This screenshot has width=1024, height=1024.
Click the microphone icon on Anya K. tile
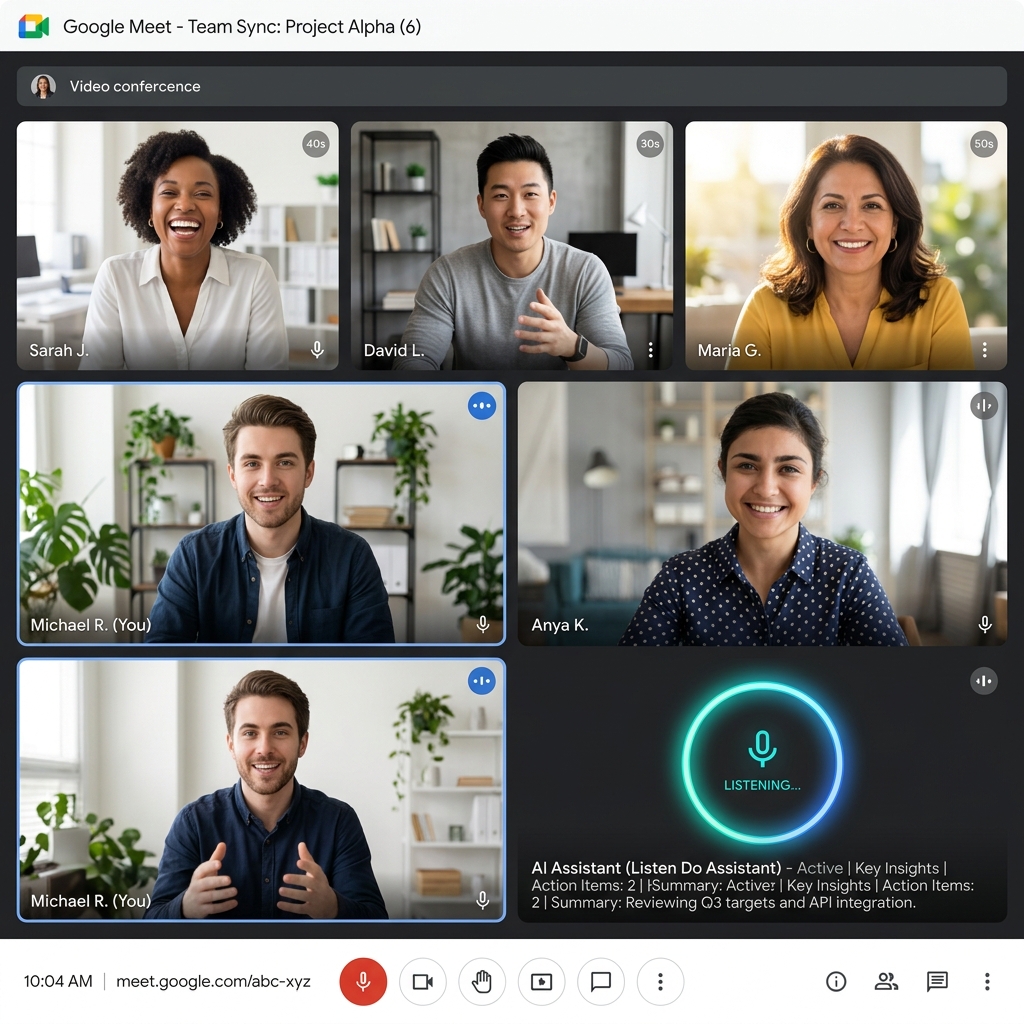[985, 624]
